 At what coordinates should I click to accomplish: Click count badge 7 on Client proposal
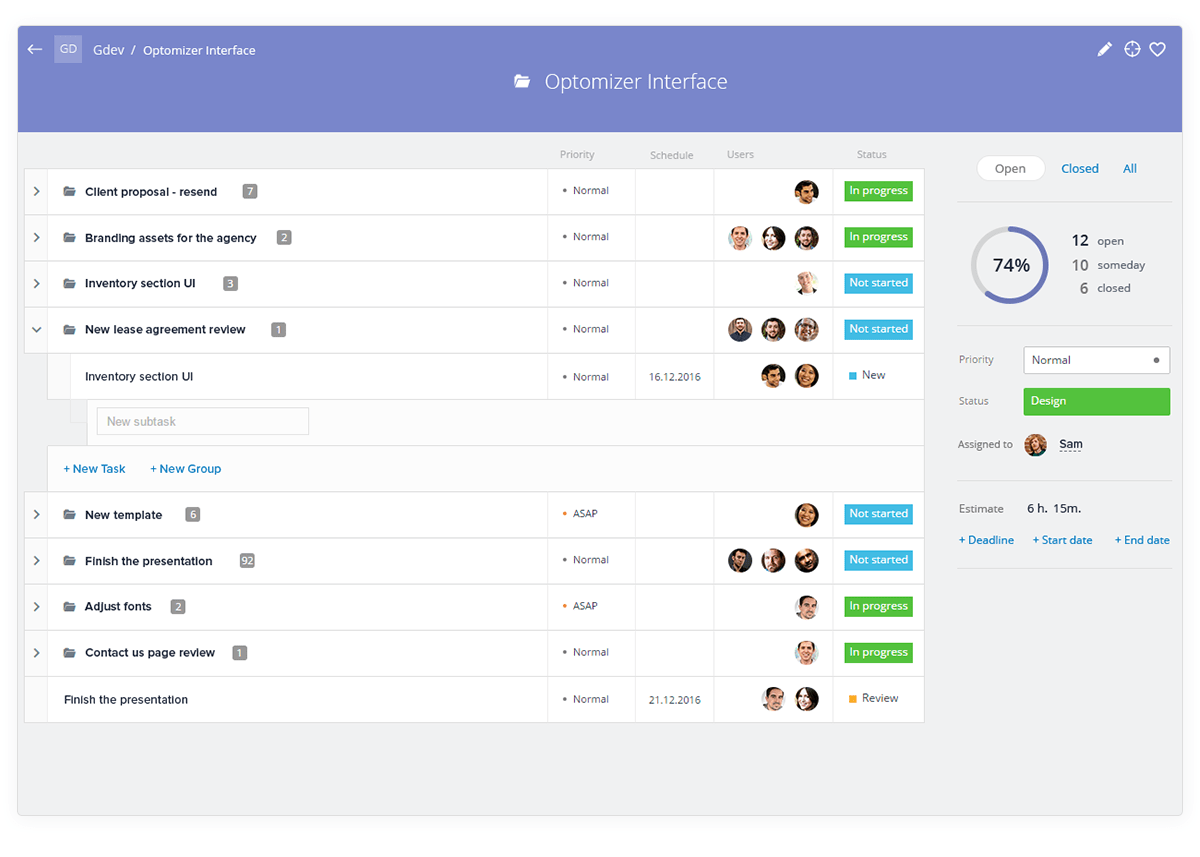click(250, 191)
